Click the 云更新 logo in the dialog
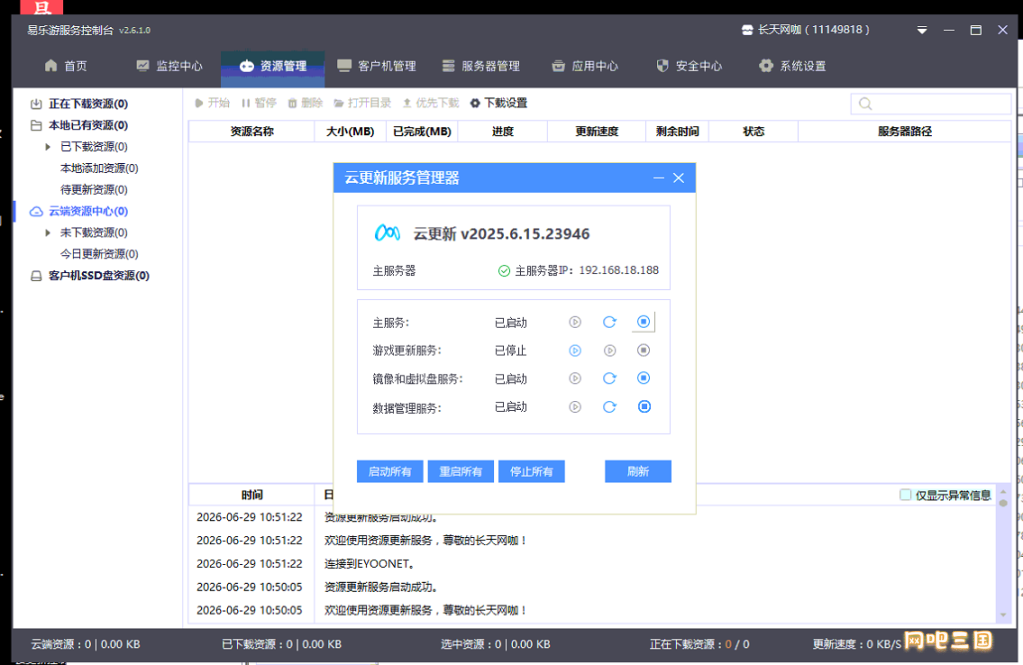Screen dimensions: 1023x665 tap(387, 233)
